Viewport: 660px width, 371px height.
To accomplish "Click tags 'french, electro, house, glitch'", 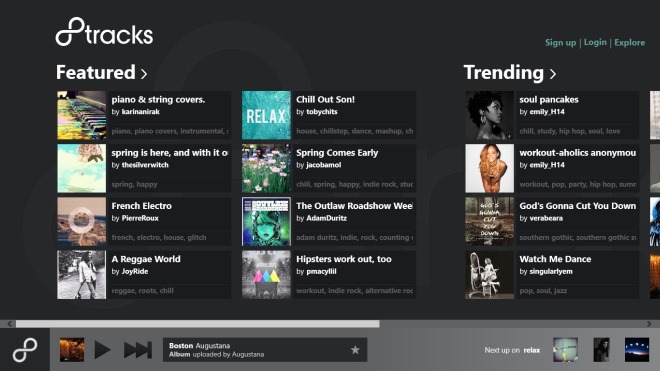I will click(x=159, y=238).
